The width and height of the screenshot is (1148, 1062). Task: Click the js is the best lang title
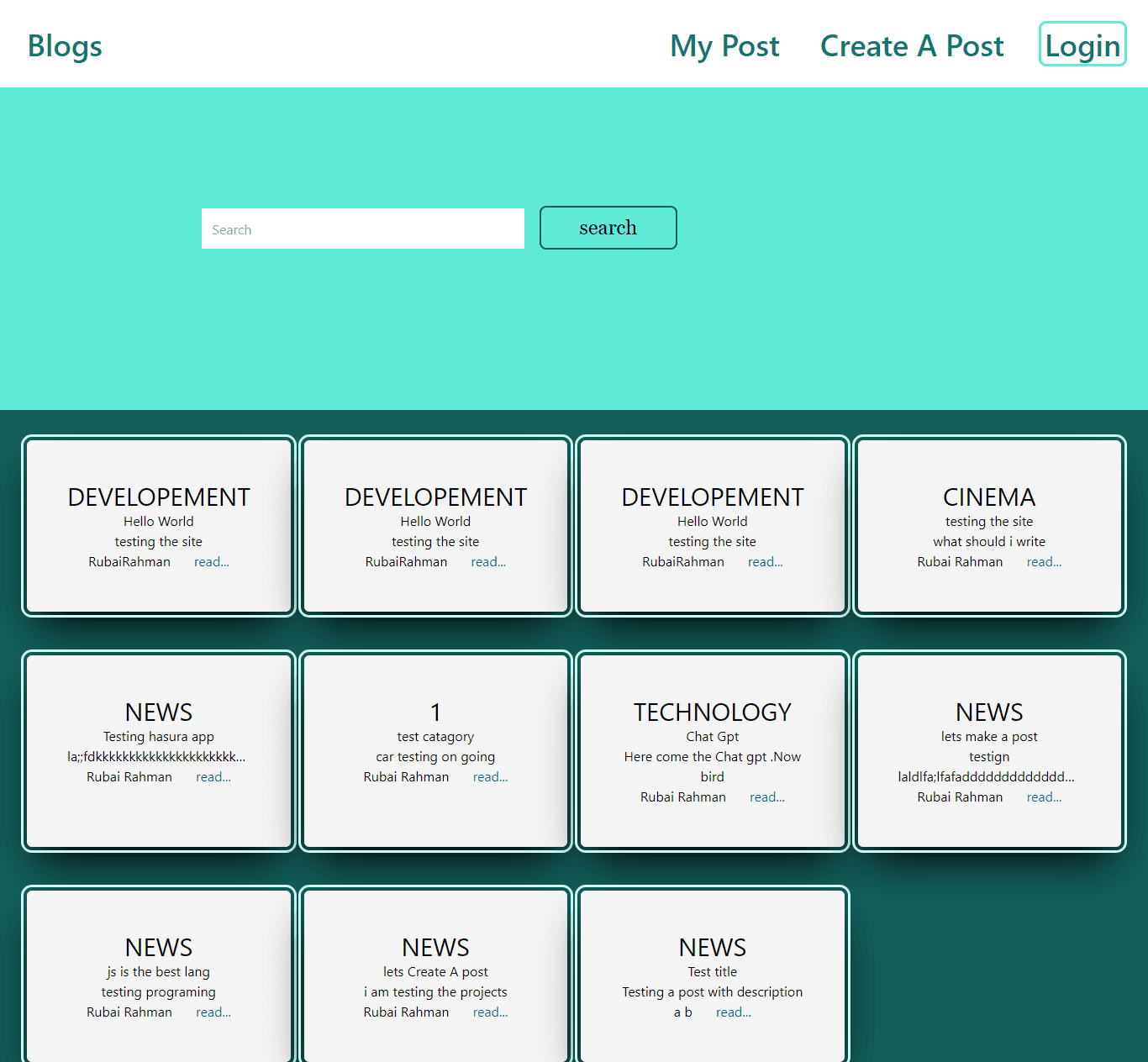[159, 972]
